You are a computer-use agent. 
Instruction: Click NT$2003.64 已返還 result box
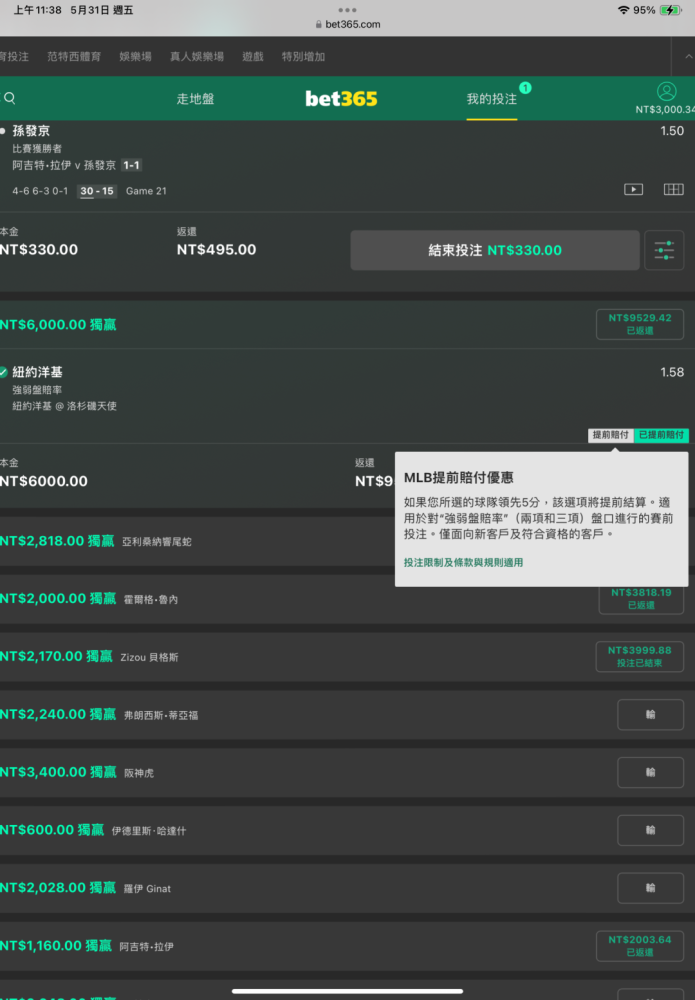point(640,946)
